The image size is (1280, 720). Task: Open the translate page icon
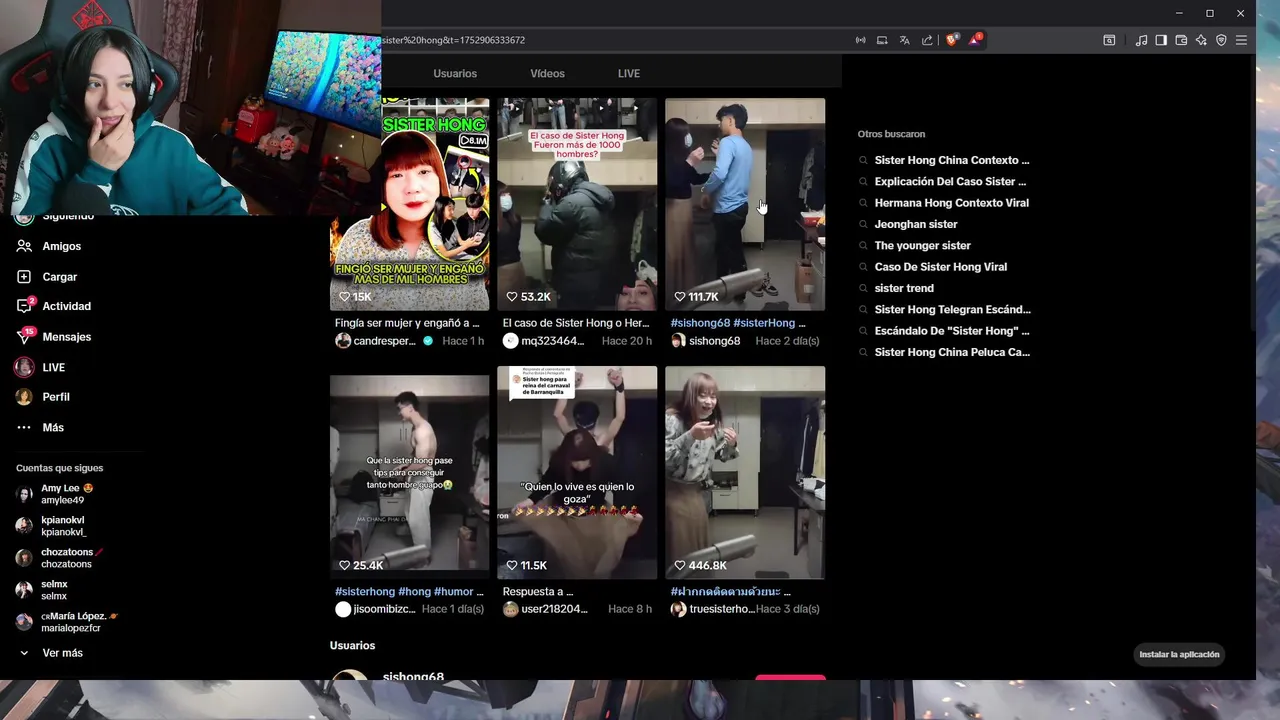[x=905, y=40]
